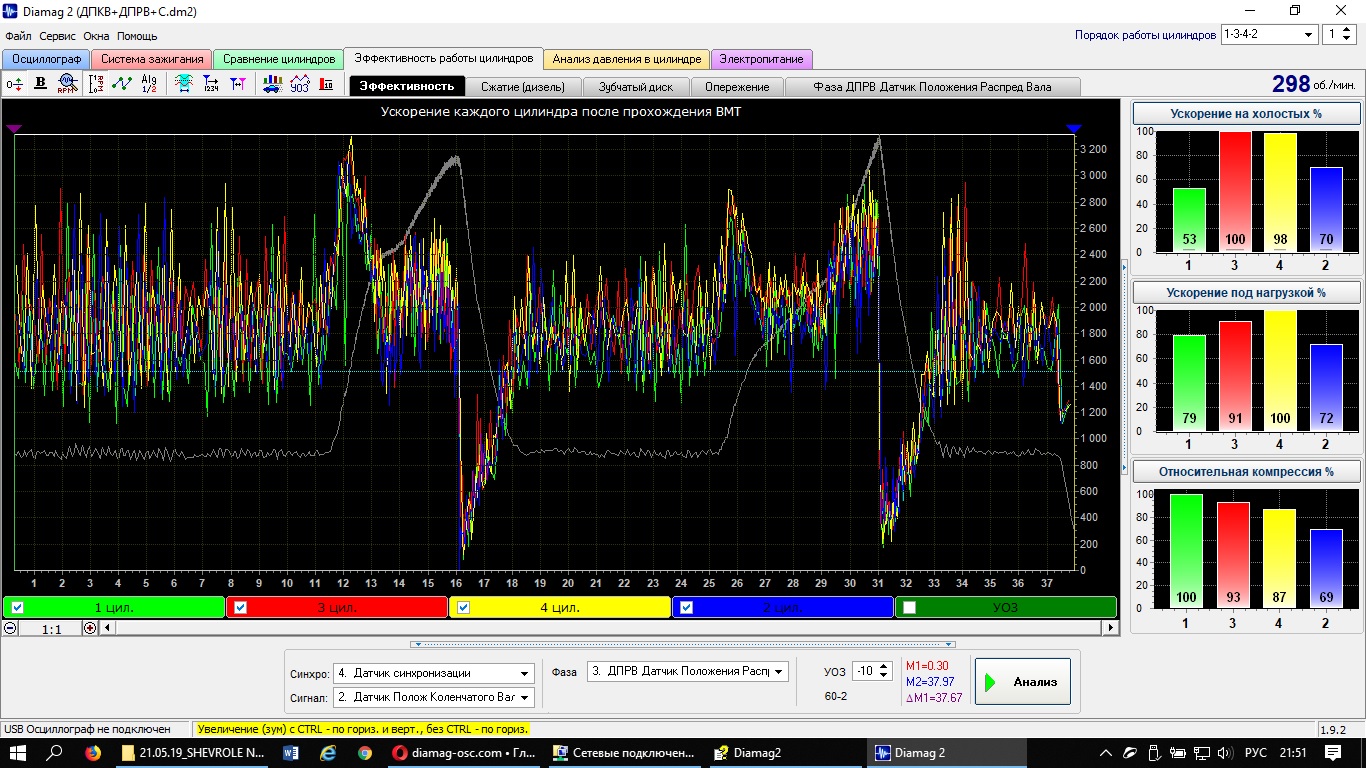
Task: Enable the УОЗ checkbox
Action: click(x=909, y=607)
